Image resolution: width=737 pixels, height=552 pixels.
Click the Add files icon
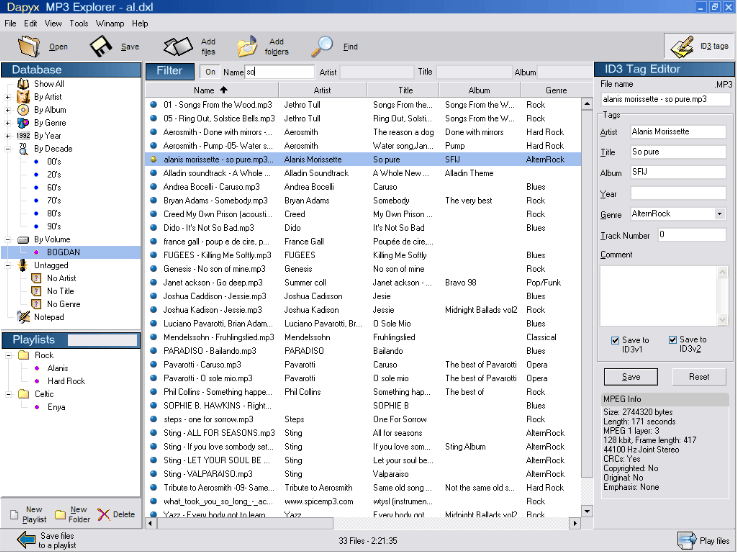point(177,46)
